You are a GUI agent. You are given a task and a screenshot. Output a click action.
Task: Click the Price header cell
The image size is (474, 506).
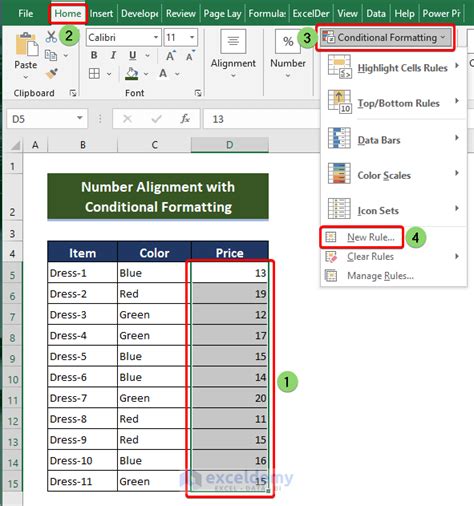pyautogui.click(x=230, y=253)
